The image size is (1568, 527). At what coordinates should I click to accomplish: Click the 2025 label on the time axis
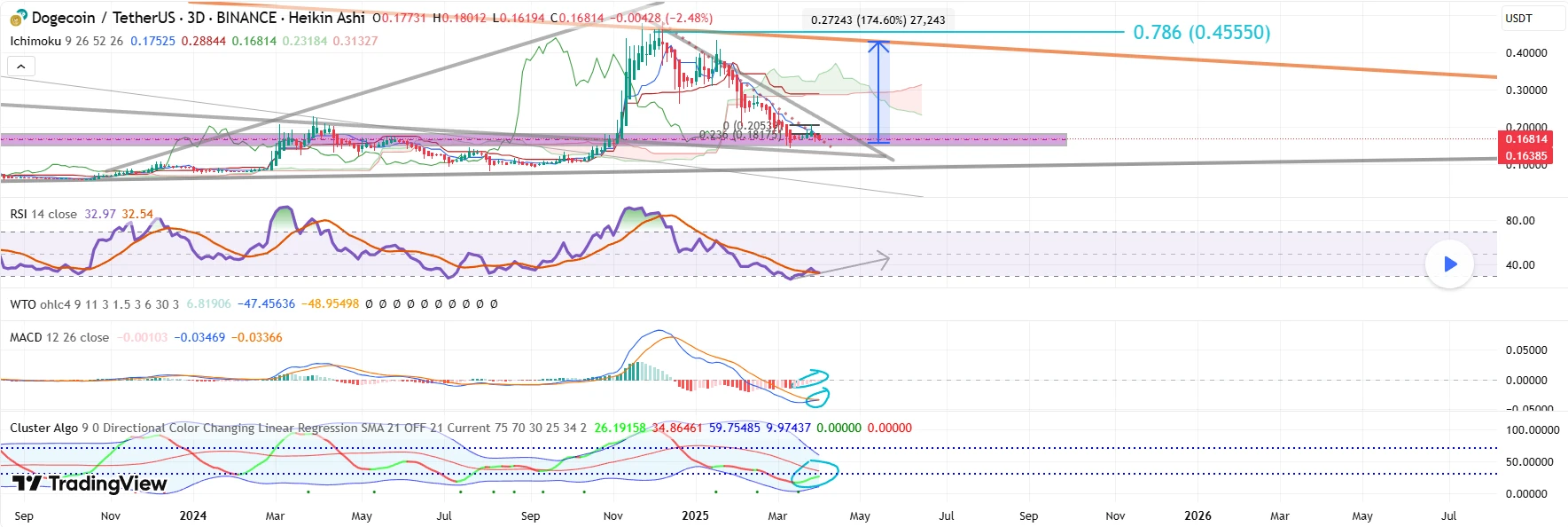[695, 515]
